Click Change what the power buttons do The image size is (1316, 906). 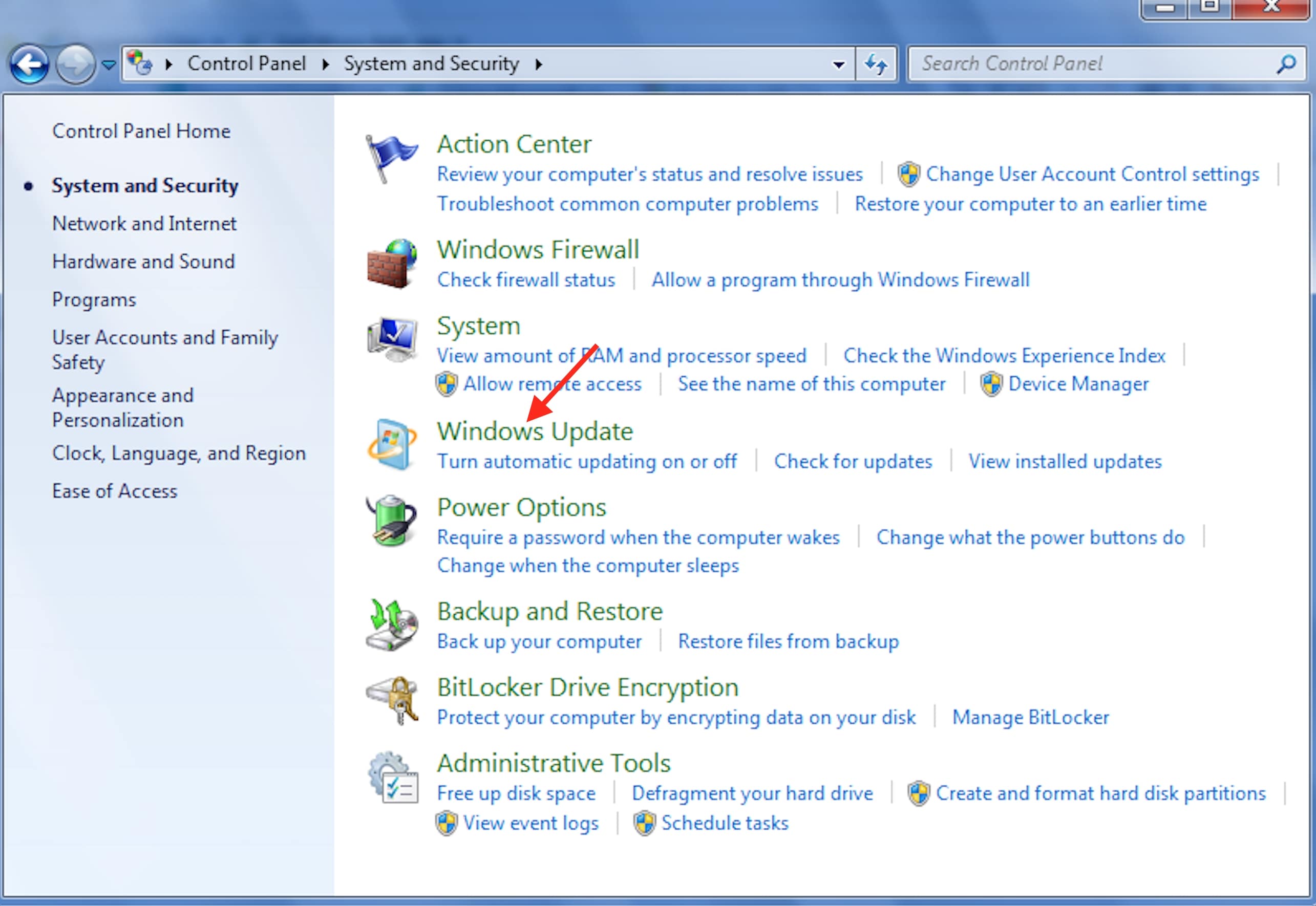click(1030, 537)
